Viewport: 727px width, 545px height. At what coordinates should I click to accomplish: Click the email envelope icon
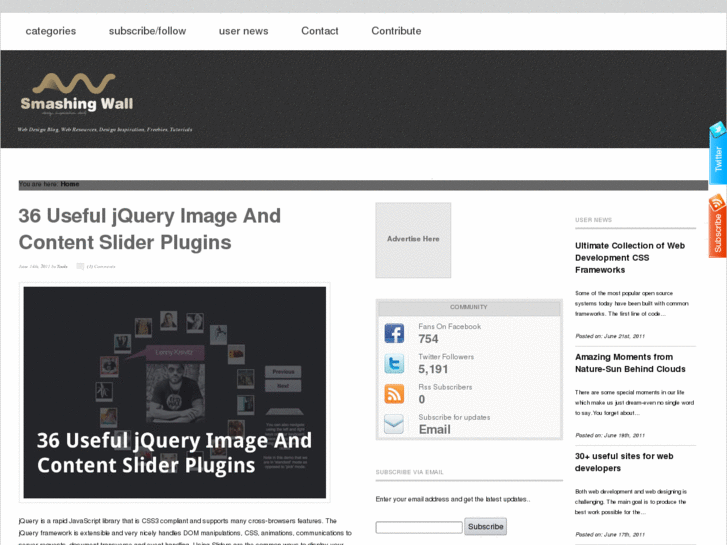click(x=394, y=424)
